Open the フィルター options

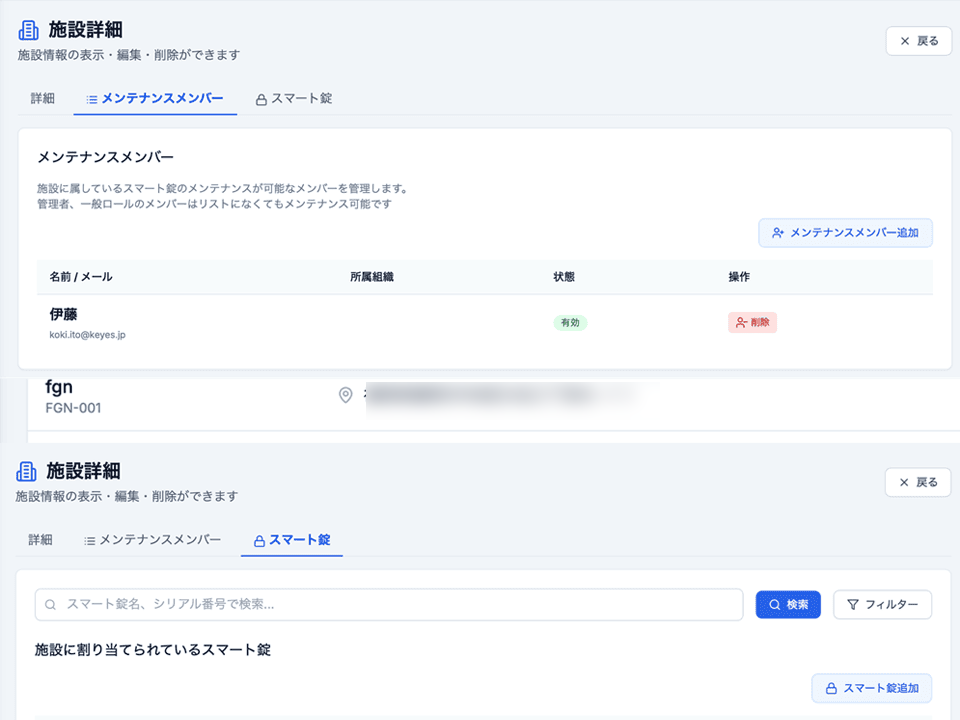(882, 605)
